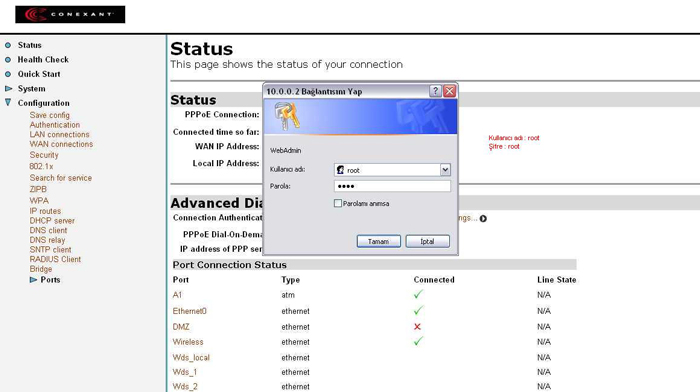This screenshot has width=700, height=392.
Task: Open the DHCP server link
Action: [x=52, y=221]
